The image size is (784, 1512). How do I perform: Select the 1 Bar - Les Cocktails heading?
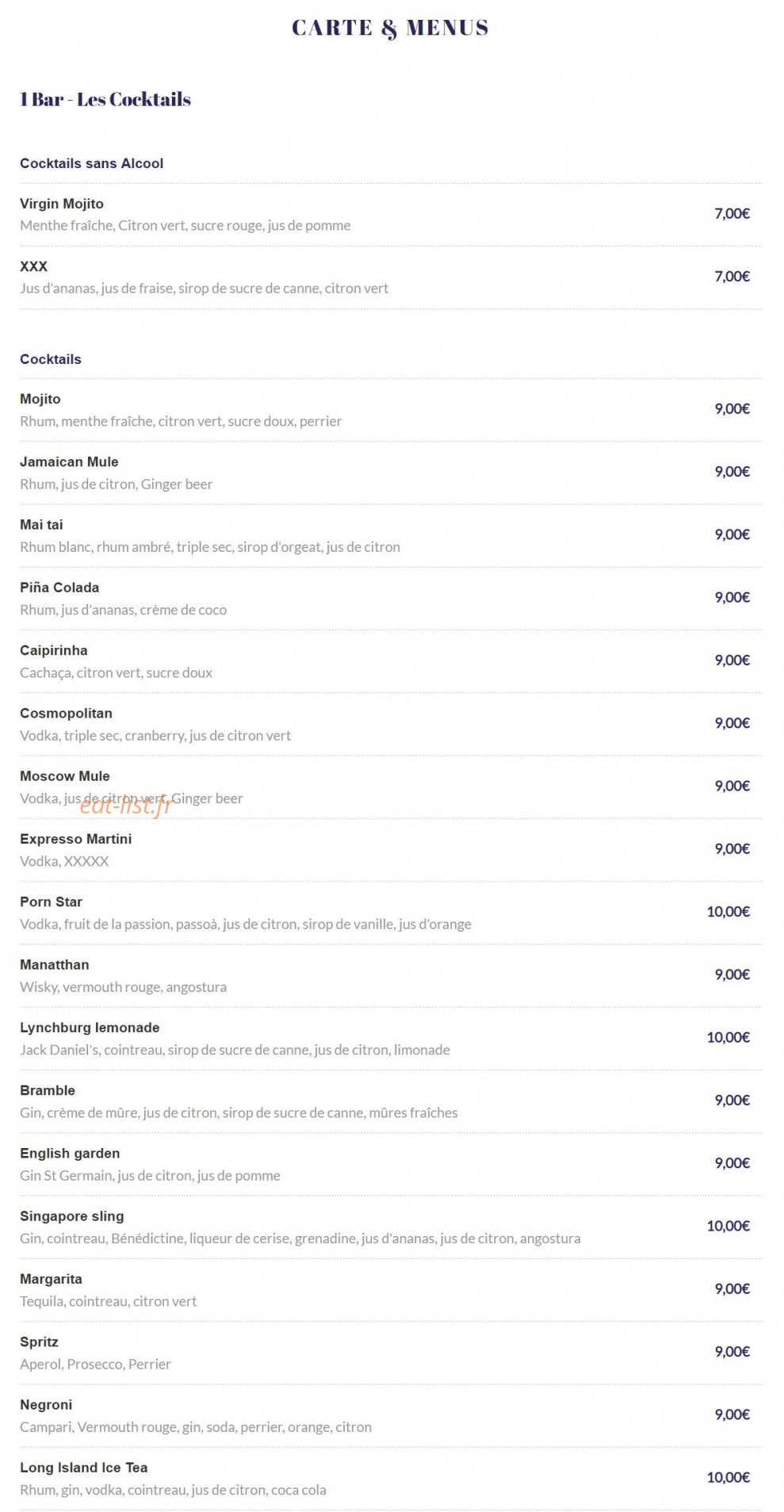(105, 99)
